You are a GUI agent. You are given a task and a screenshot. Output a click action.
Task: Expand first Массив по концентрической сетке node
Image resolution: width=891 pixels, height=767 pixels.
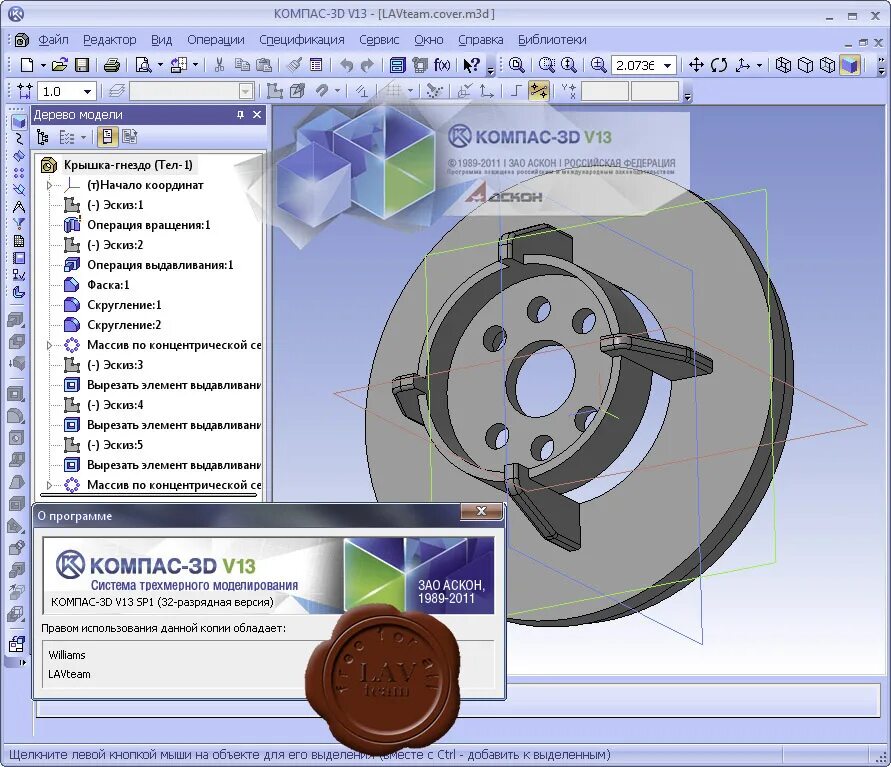[49, 345]
